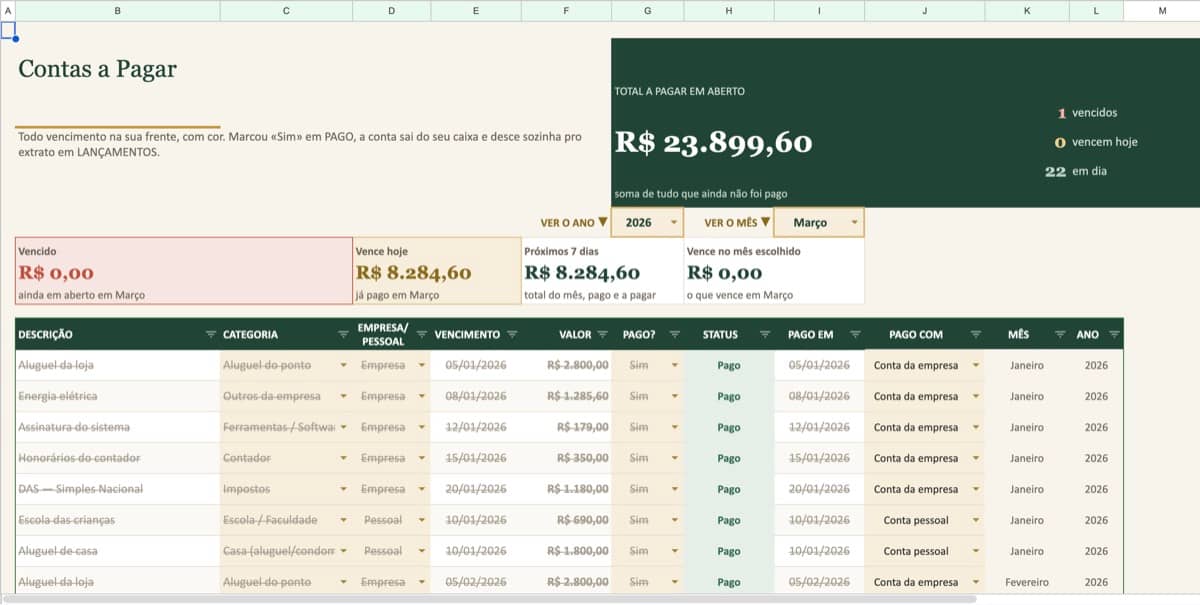Open the PAGO EM column filter icon
The image size is (1200, 605).
[x=855, y=334]
